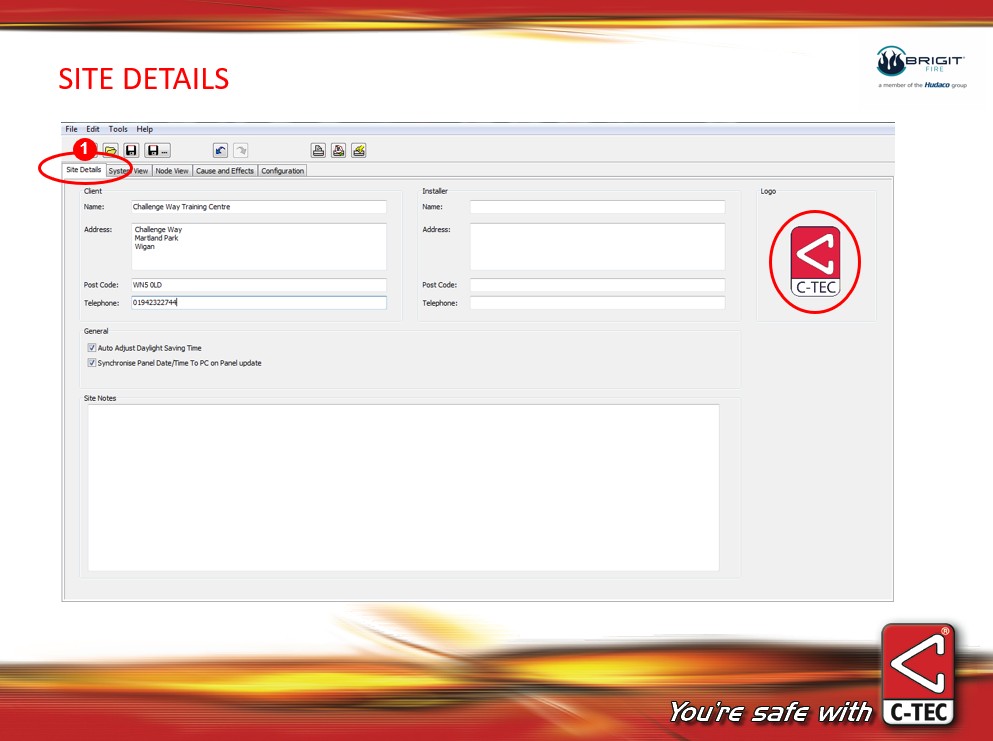Click the printer-style icon with red mark

point(339,151)
